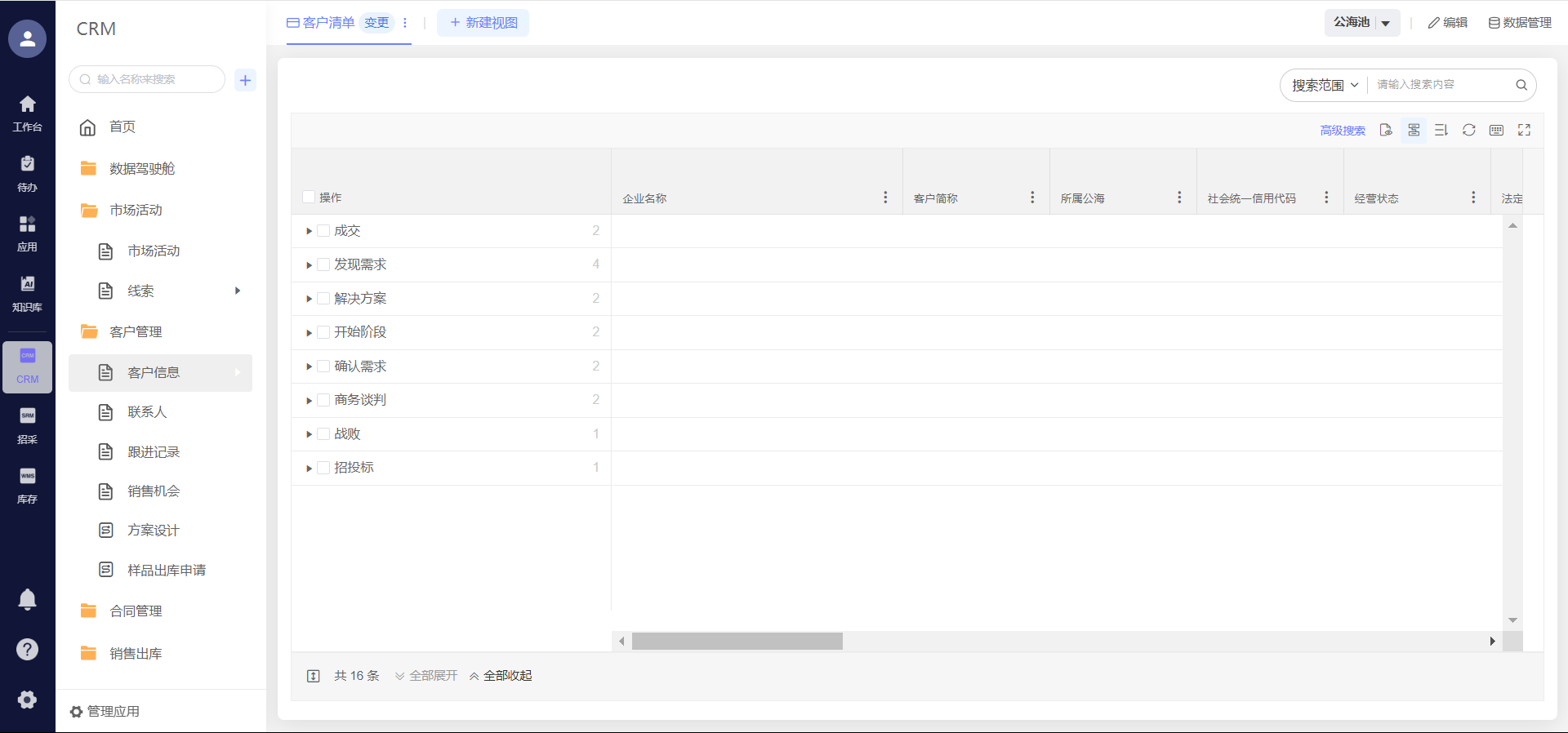The width and height of the screenshot is (1568, 733).
Task: Expand the 发现需求 group row
Action: tap(309, 265)
